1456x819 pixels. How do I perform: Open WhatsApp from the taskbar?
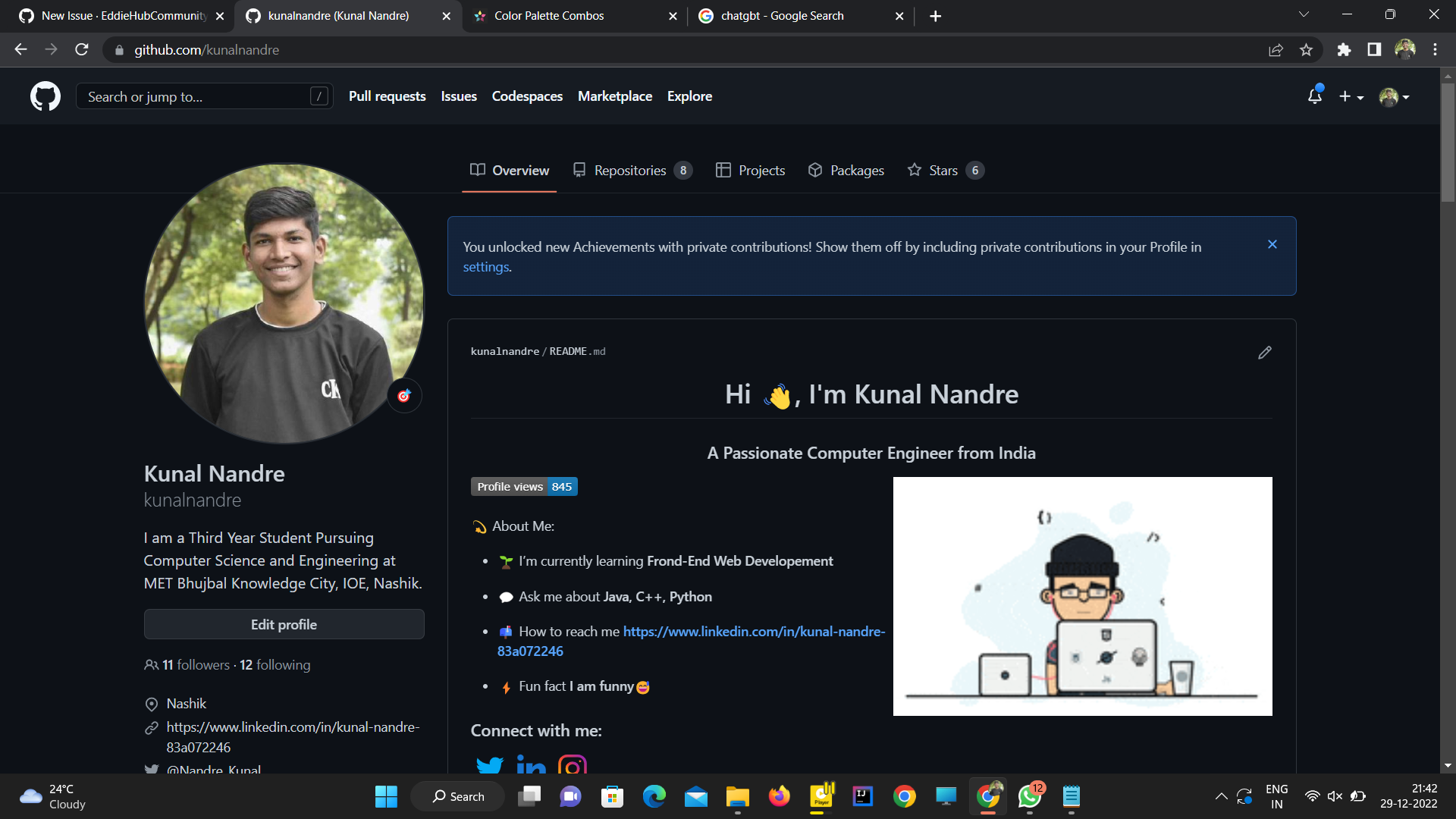pyautogui.click(x=1029, y=796)
